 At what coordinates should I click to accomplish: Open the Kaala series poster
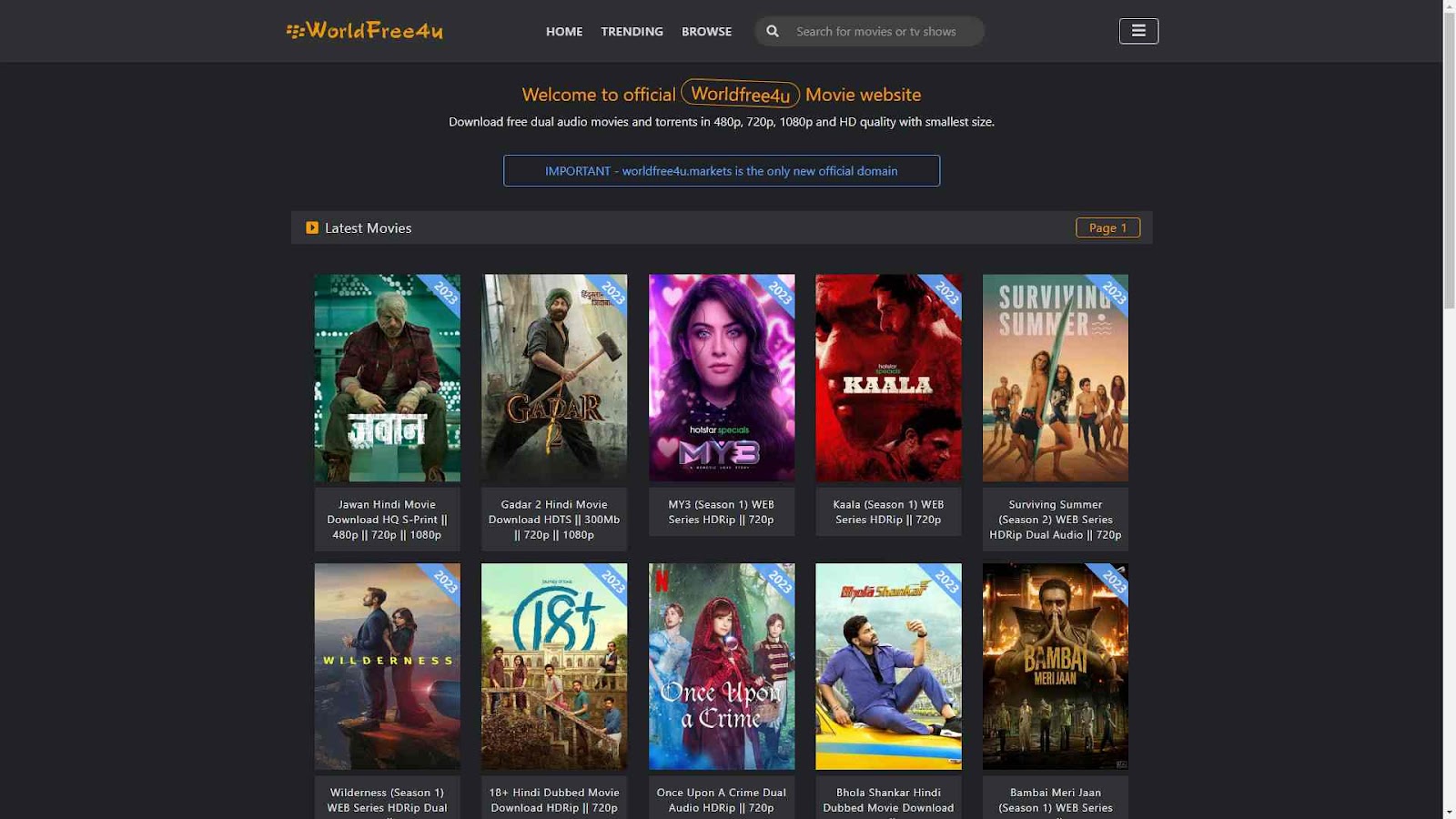(x=888, y=378)
